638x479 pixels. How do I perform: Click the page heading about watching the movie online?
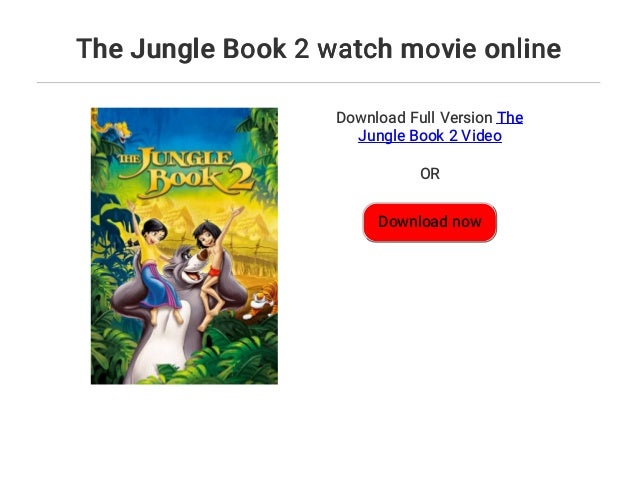319,48
